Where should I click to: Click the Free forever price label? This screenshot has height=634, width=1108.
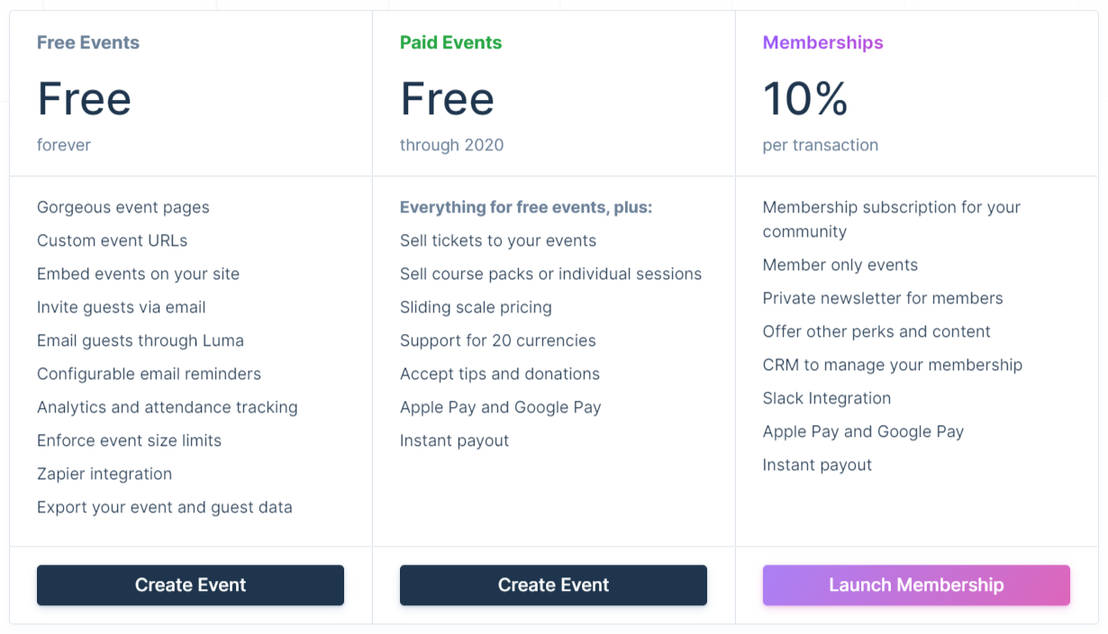tap(83, 98)
